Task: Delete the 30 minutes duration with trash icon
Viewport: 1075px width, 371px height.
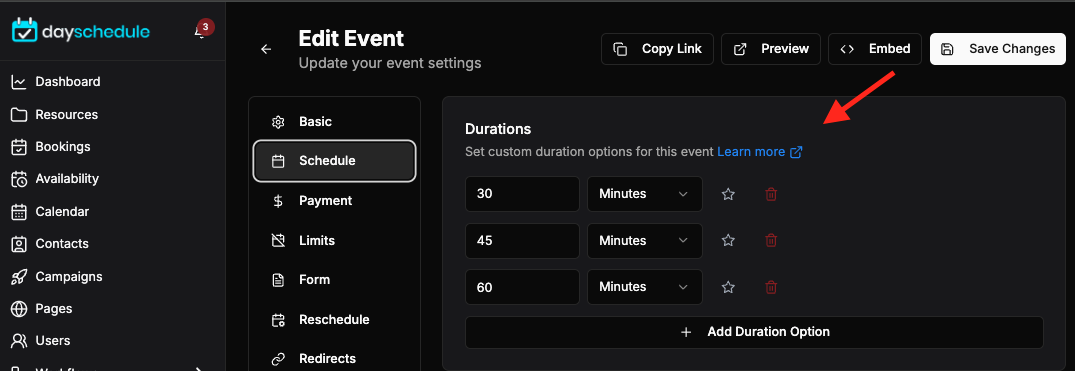Action: tap(771, 194)
